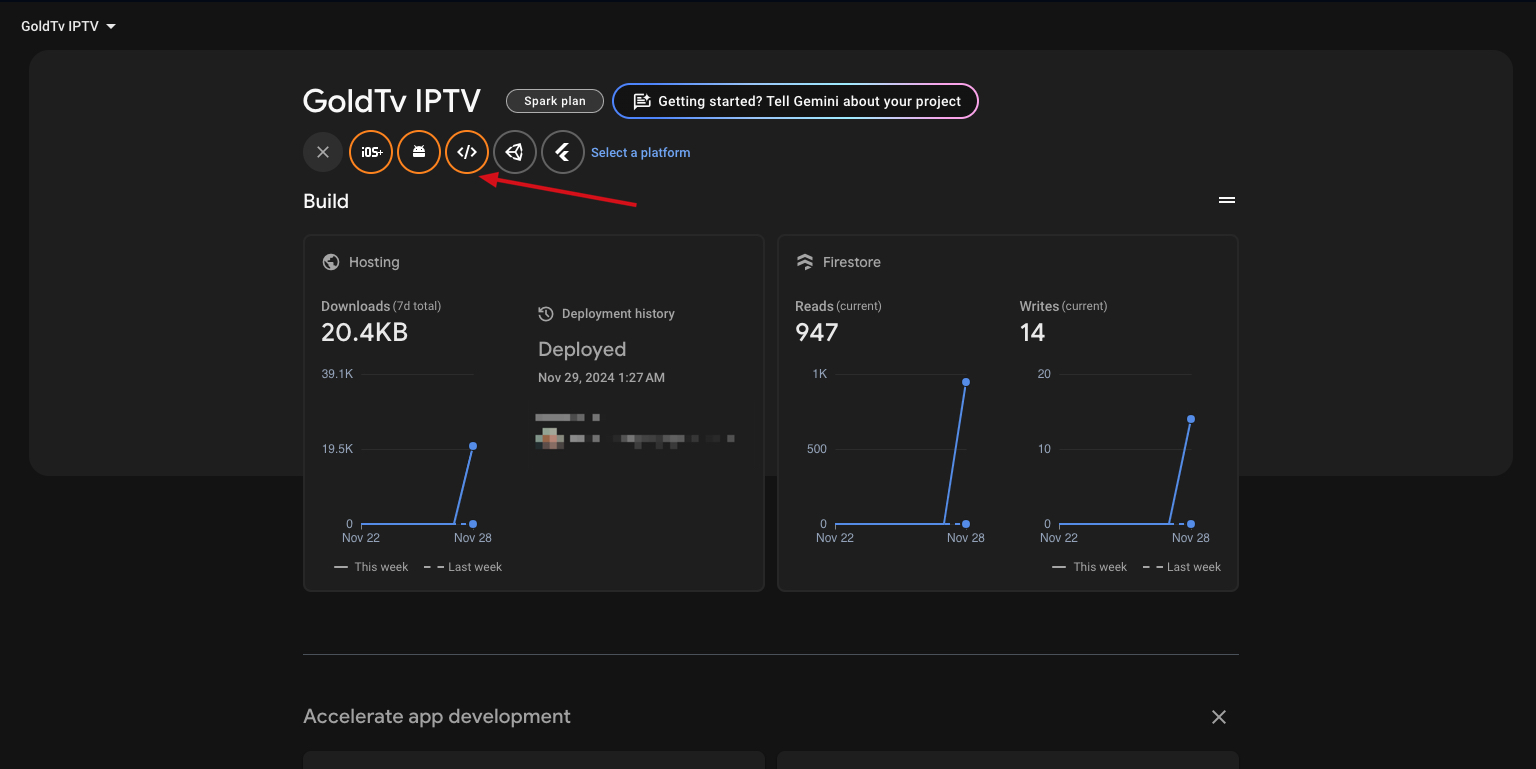Click the Writes (current) label
Viewport: 1536px width, 769px height.
coord(1063,306)
